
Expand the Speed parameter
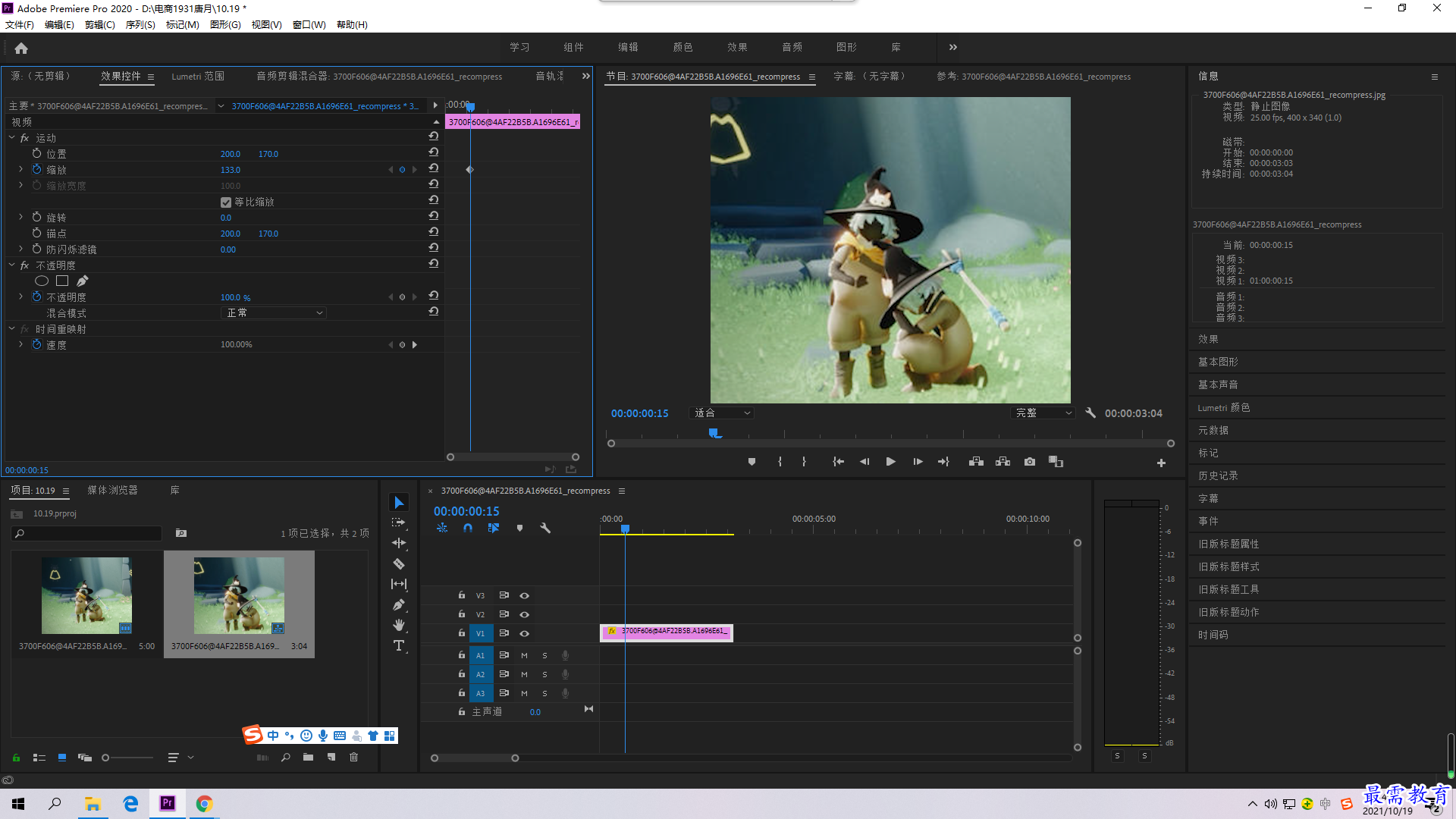[x=20, y=345]
